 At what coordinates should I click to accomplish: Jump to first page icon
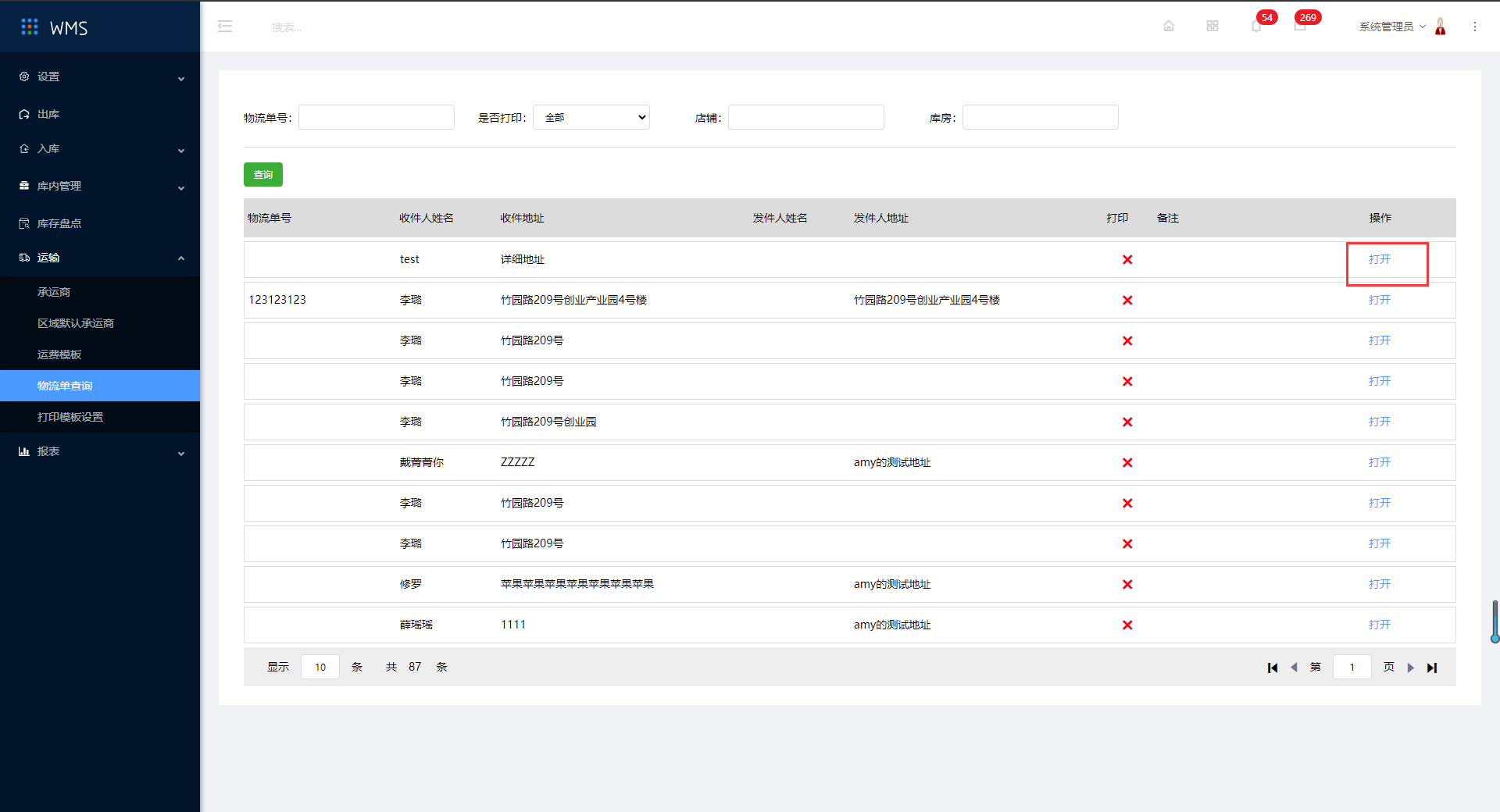1273,668
